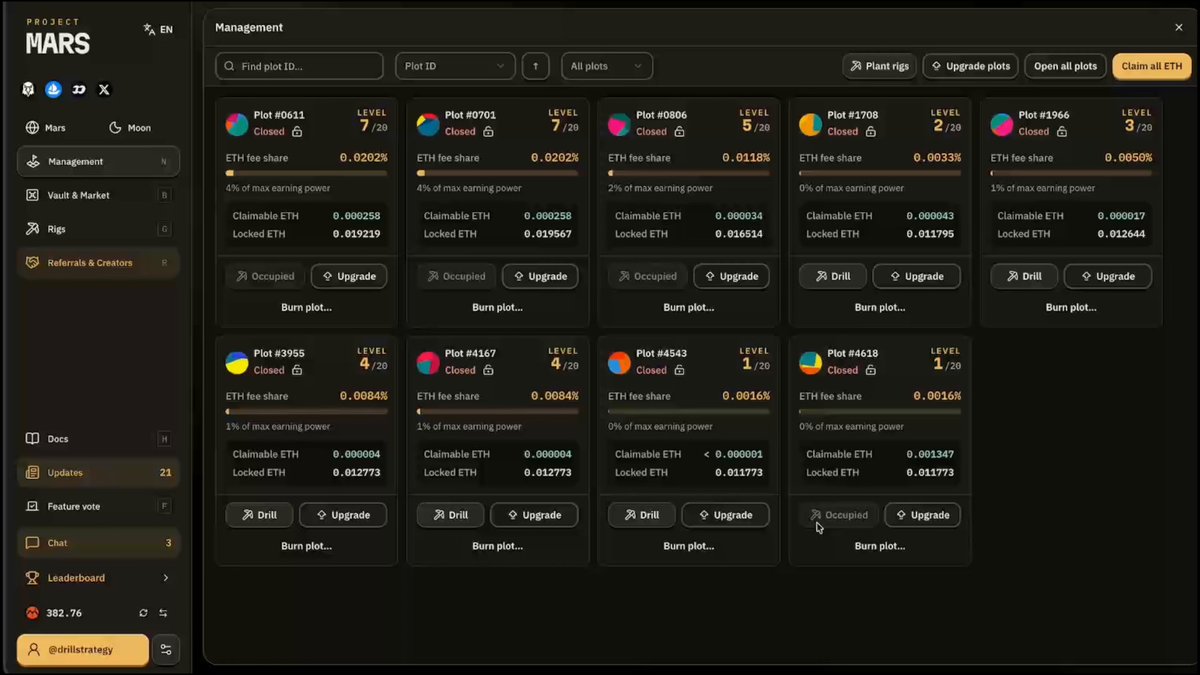
Task: Click Upgrade on Plot #0806
Action: (x=731, y=276)
